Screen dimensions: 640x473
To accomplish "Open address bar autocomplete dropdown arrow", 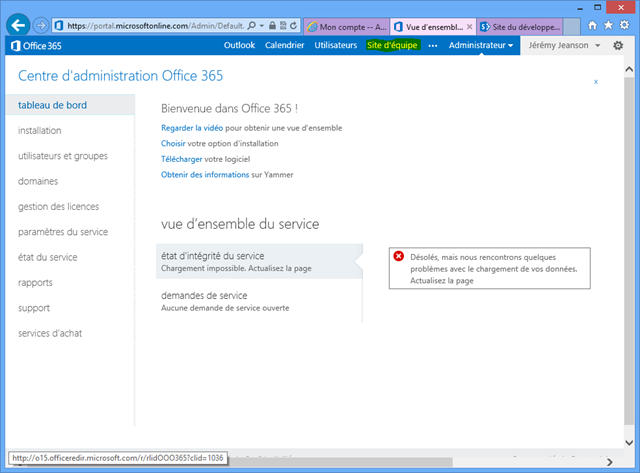I will pos(262,26).
